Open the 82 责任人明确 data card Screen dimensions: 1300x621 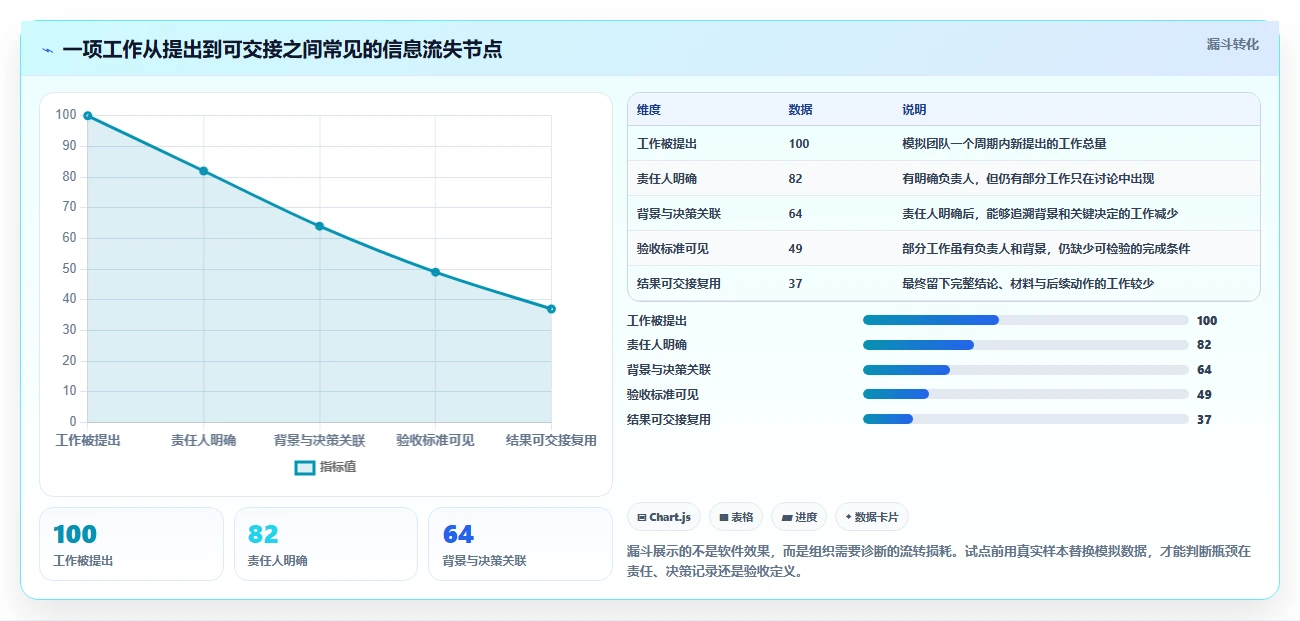(325, 544)
